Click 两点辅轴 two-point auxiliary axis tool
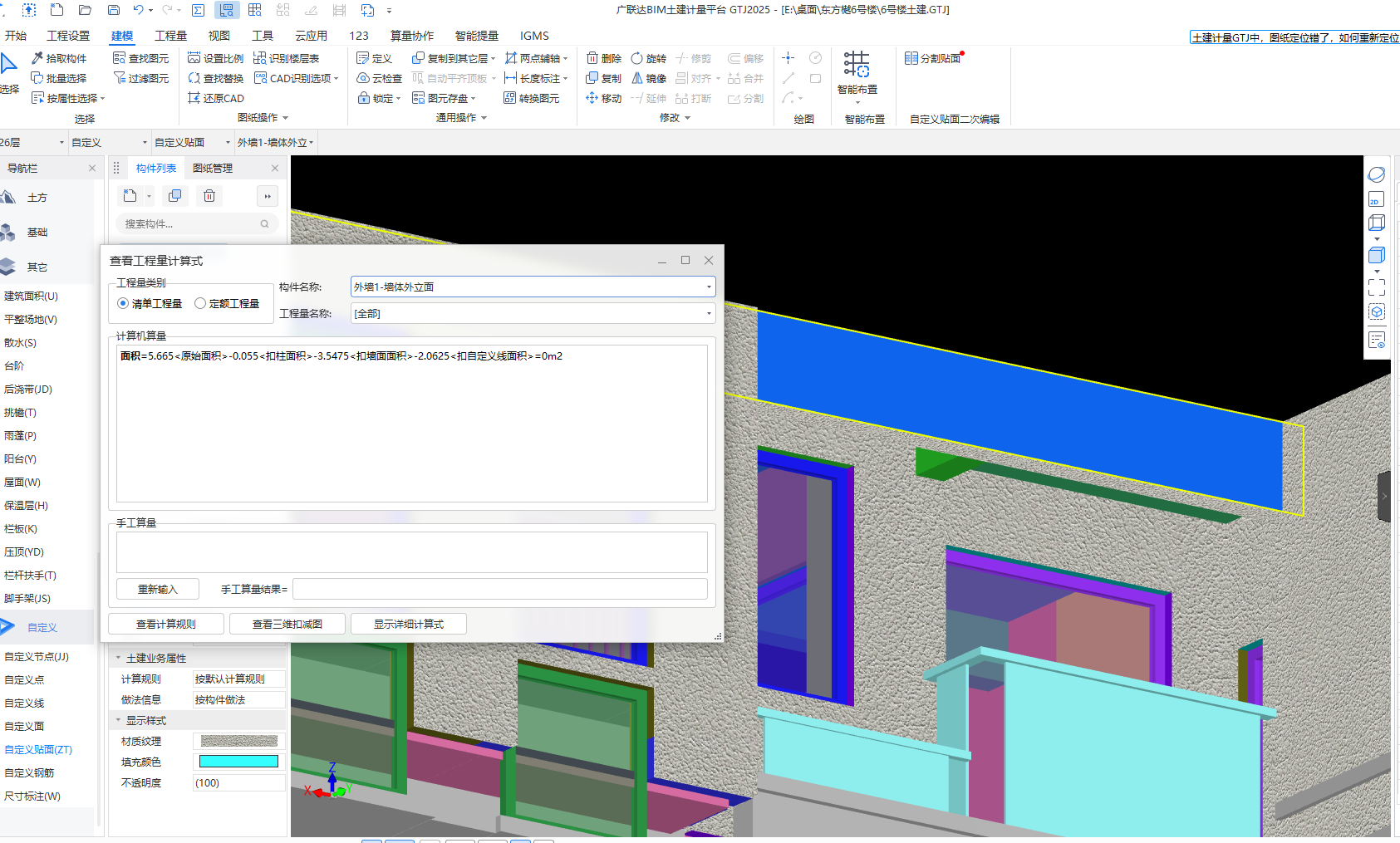The image size is (1400, 843). tap(536, 58)
